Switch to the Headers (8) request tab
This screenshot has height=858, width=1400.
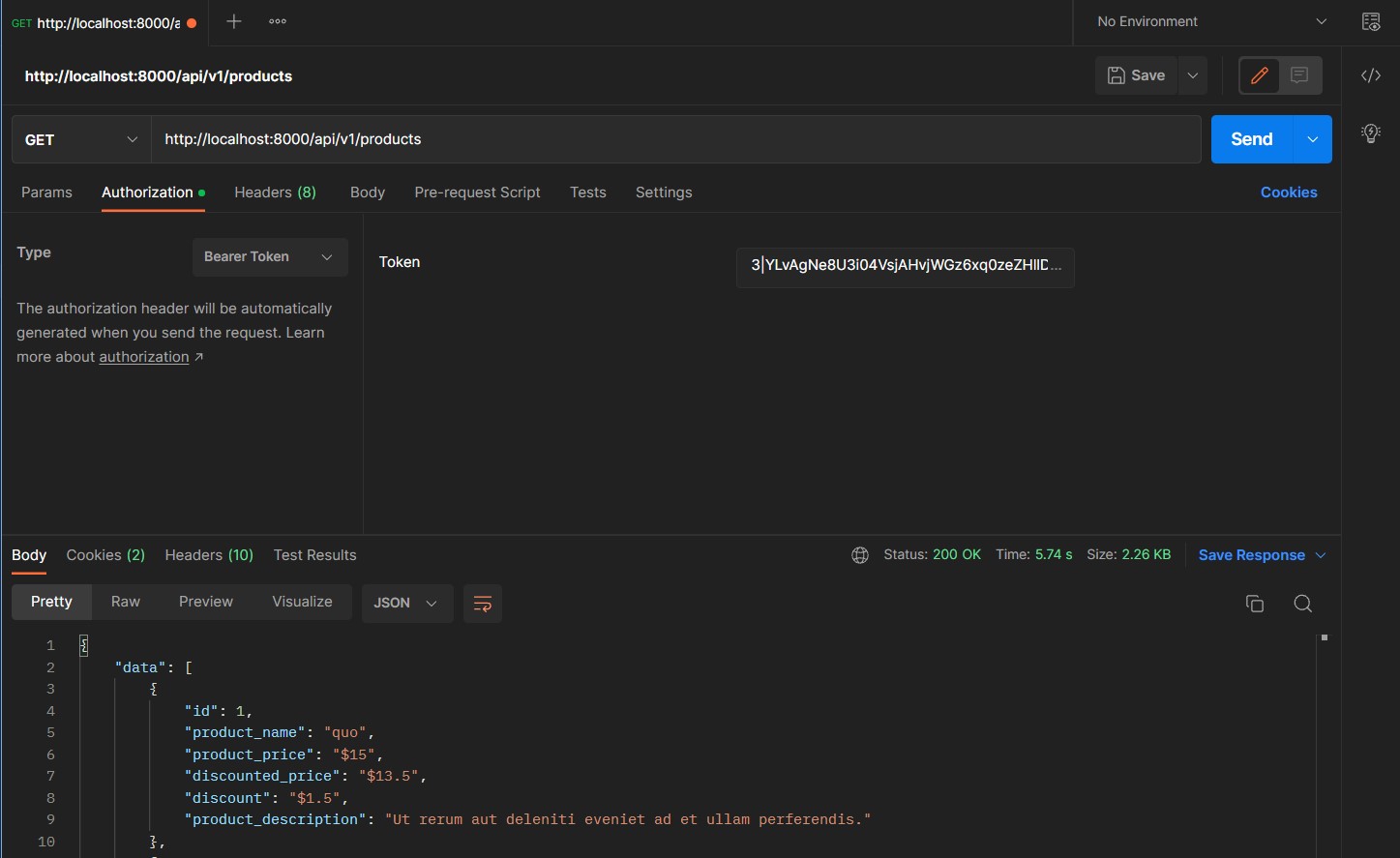point(275,192)
